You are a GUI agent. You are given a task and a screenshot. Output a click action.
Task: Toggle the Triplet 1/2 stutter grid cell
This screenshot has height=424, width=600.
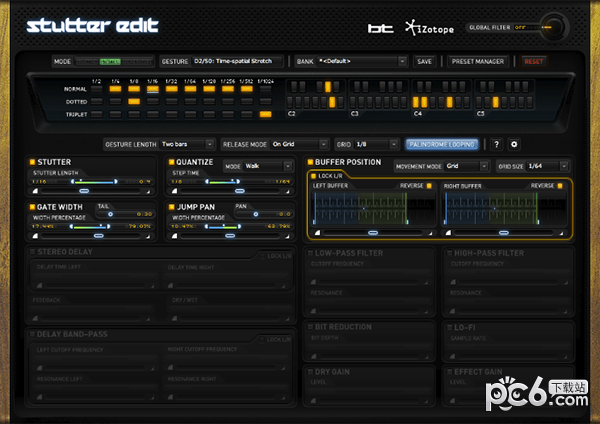[x=96, y=114]
